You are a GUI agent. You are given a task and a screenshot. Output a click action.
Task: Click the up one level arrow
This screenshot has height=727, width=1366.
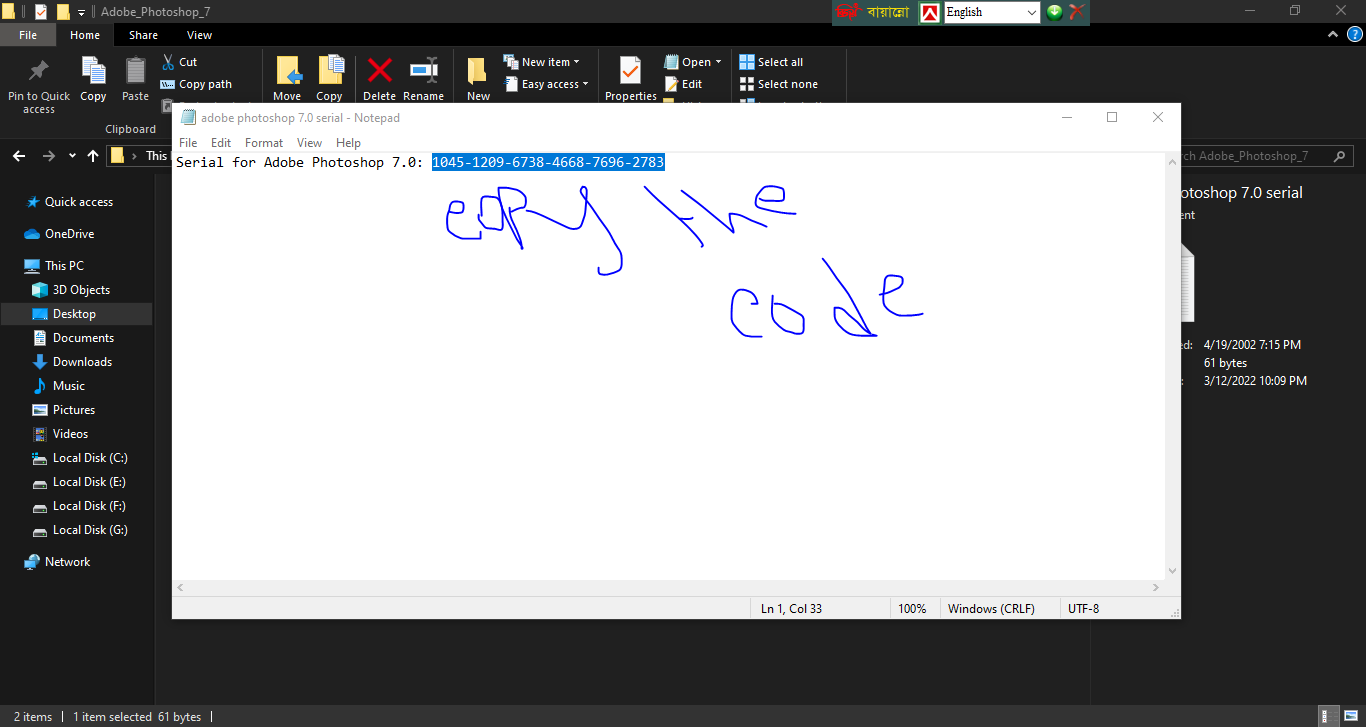tap(93, 156)
